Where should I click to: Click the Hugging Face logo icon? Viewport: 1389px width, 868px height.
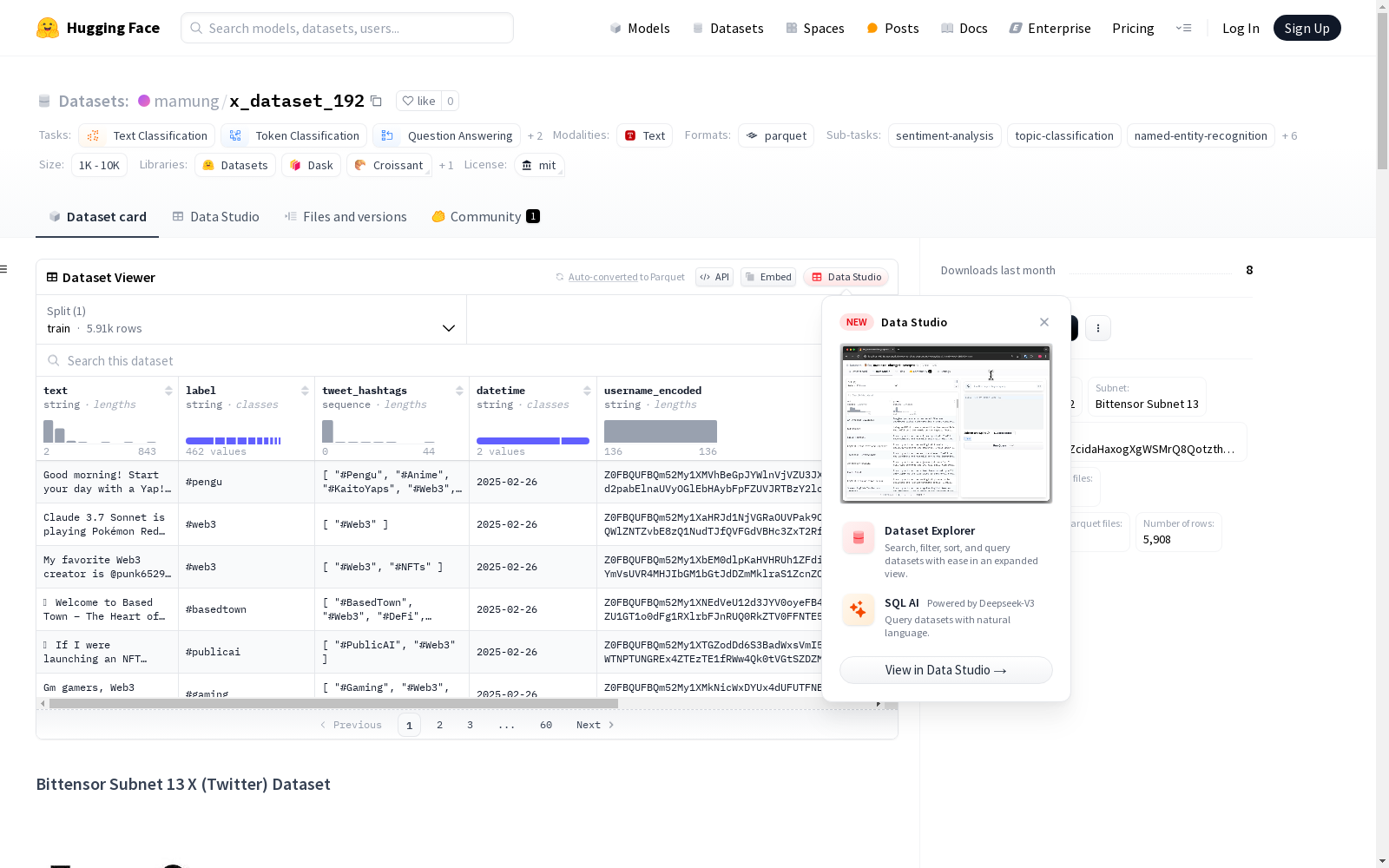(x=48, y=28)
